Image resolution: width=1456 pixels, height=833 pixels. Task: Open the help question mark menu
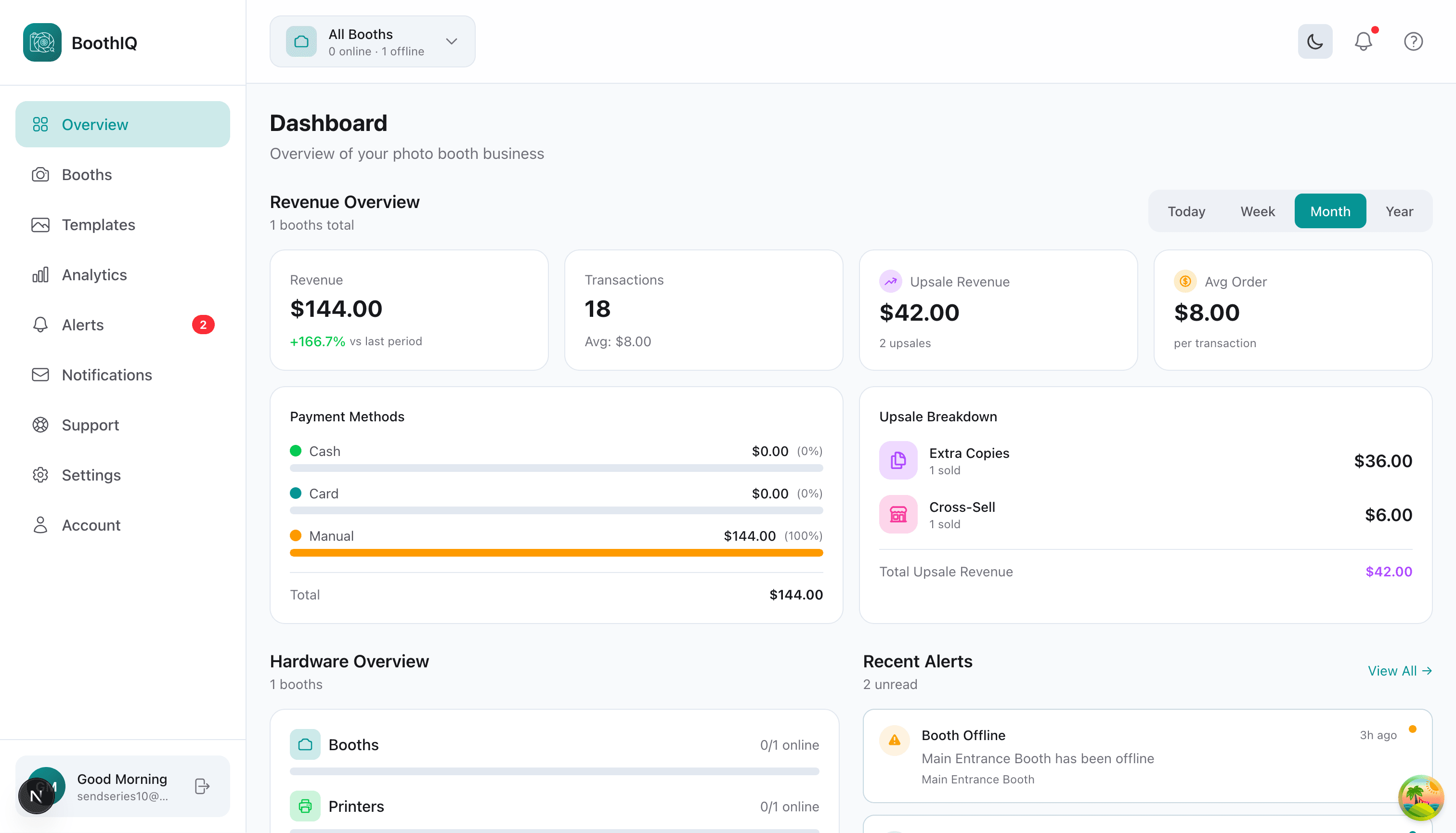coord(1413,40)
